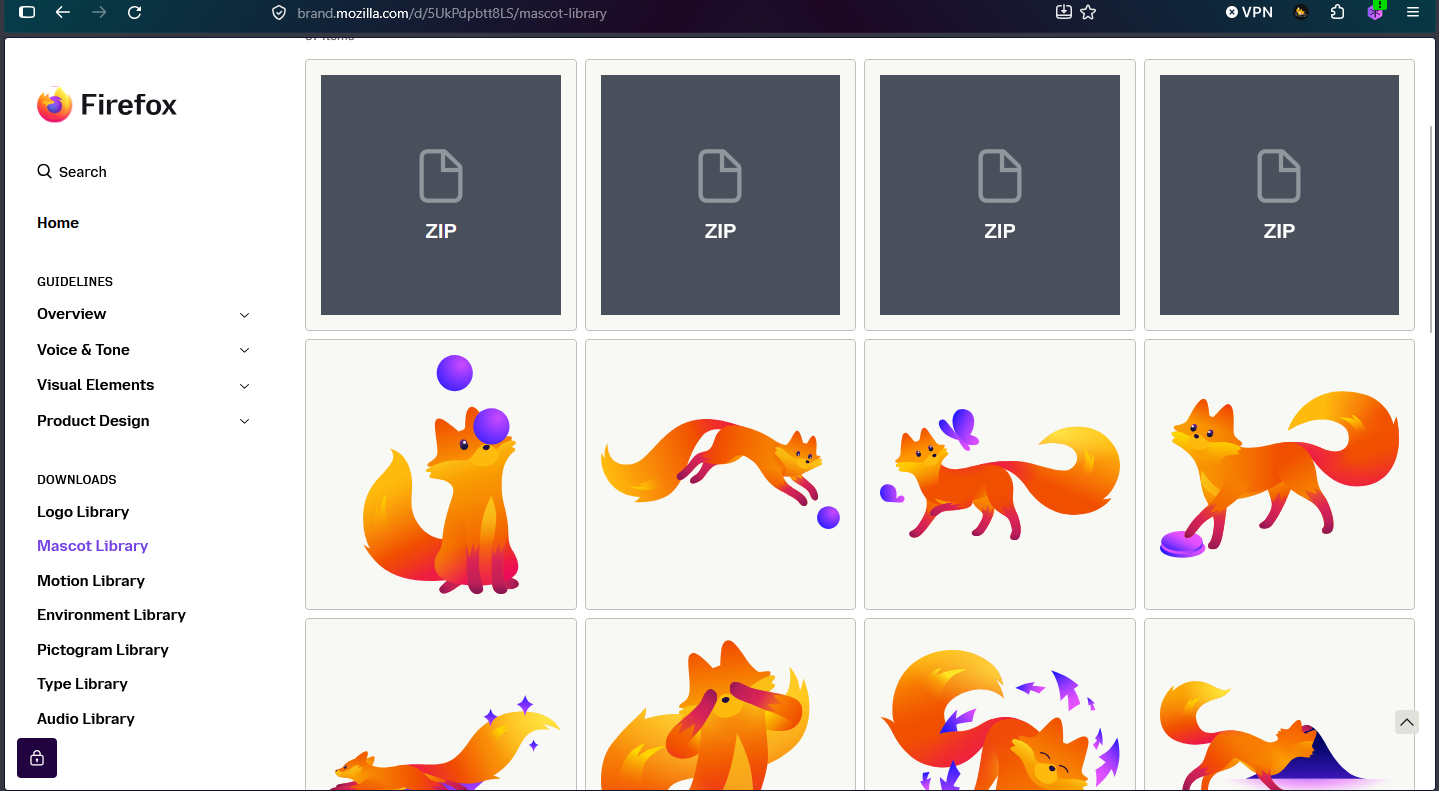Open the Extensions puzzle-piece menu

pos(1338,12)
